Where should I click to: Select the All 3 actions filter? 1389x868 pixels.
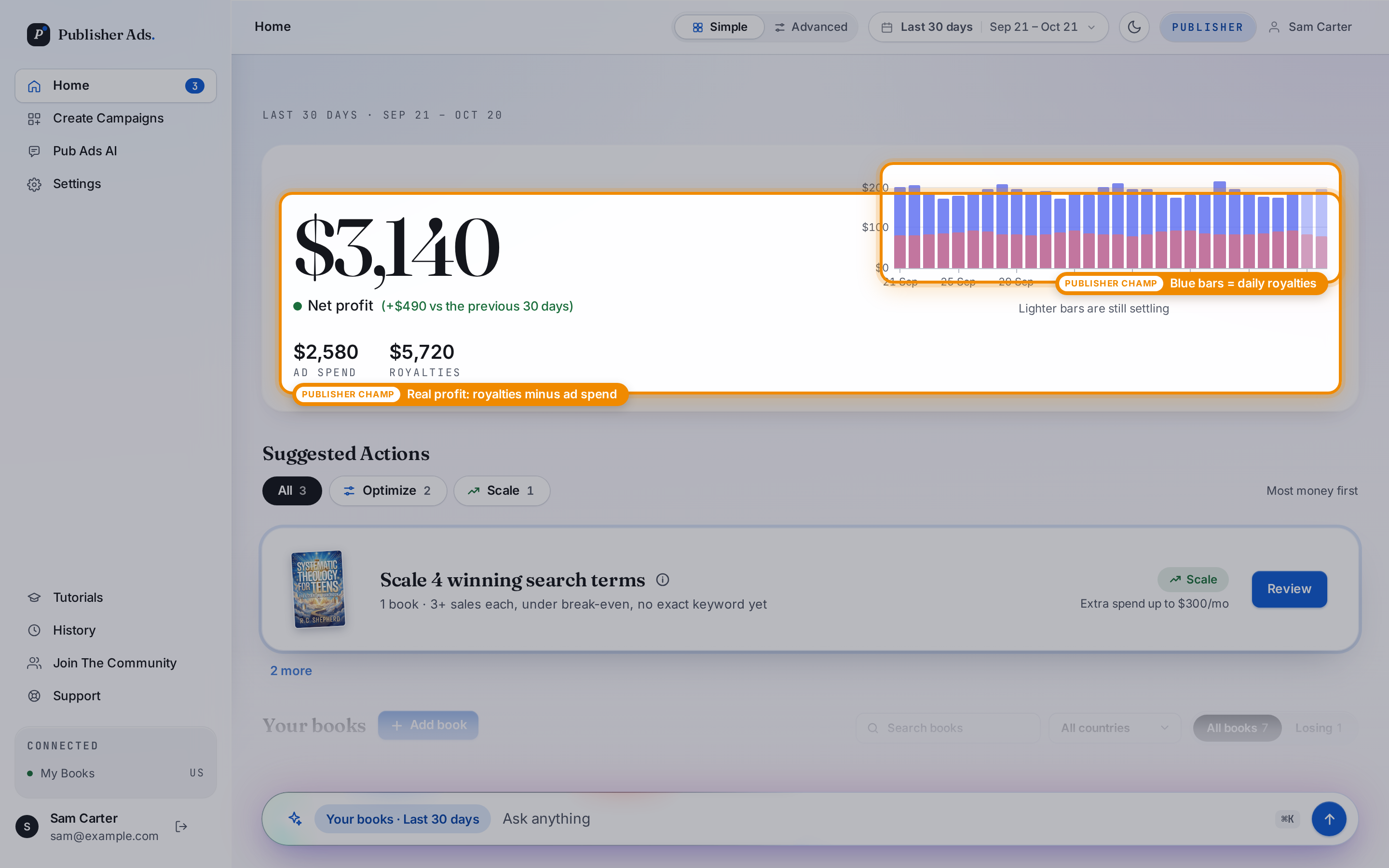click(292, 490)
